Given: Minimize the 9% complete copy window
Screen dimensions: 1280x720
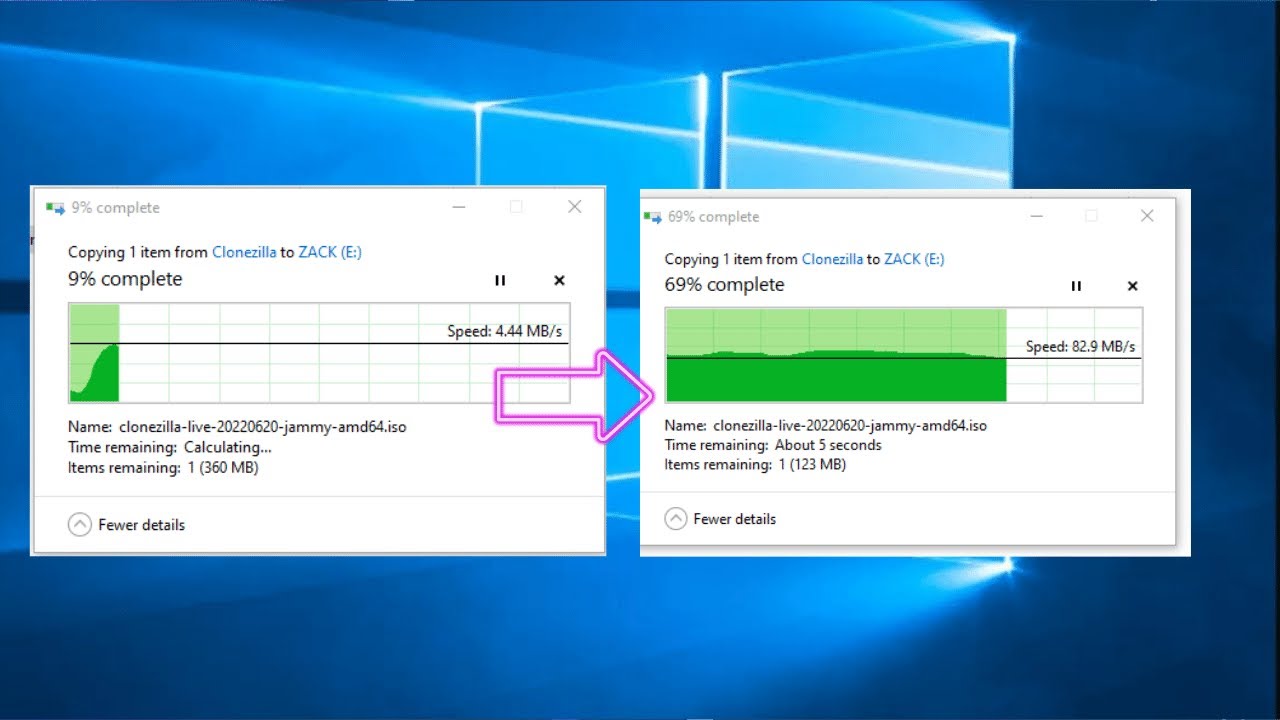Looking at the screenshot, I should coord(459,207).
